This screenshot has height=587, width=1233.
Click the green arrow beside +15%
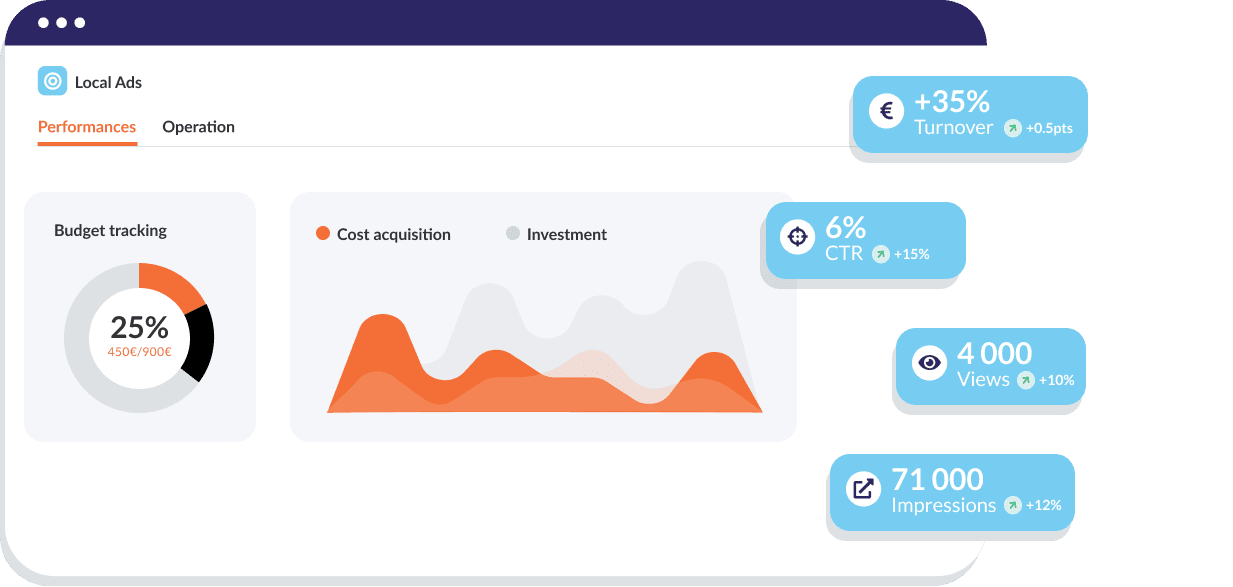pyautogui.click(x=881, y=255)
